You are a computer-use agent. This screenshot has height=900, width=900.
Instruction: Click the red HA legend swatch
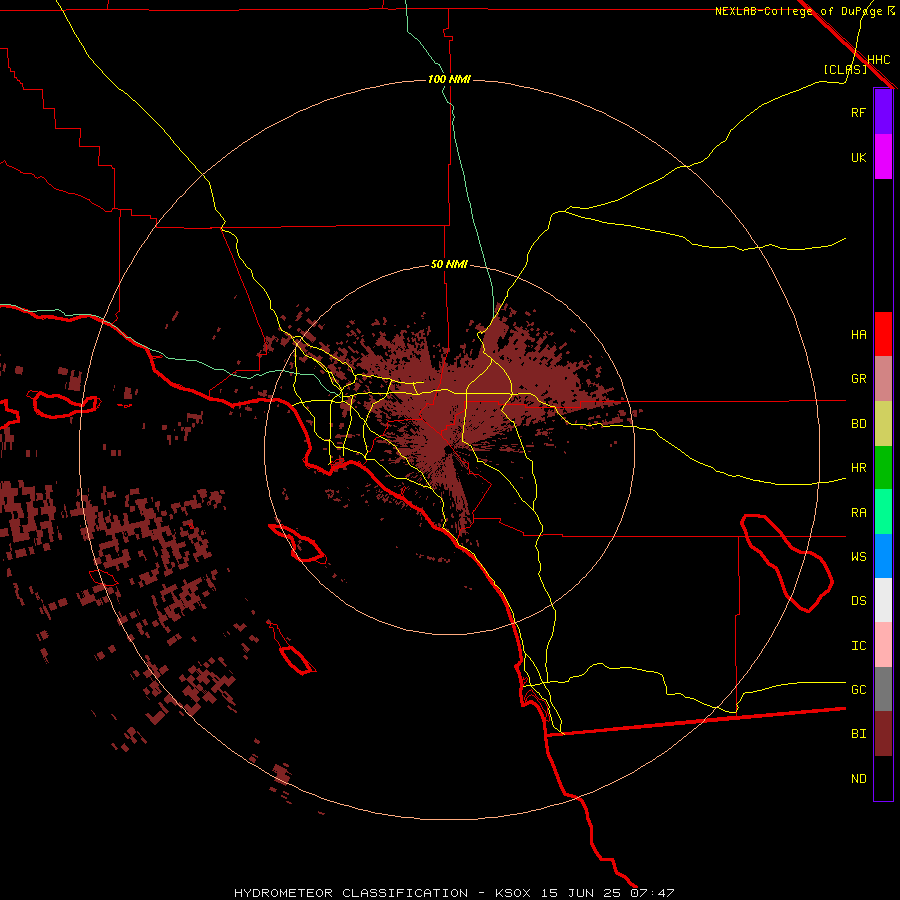[883, 334]
